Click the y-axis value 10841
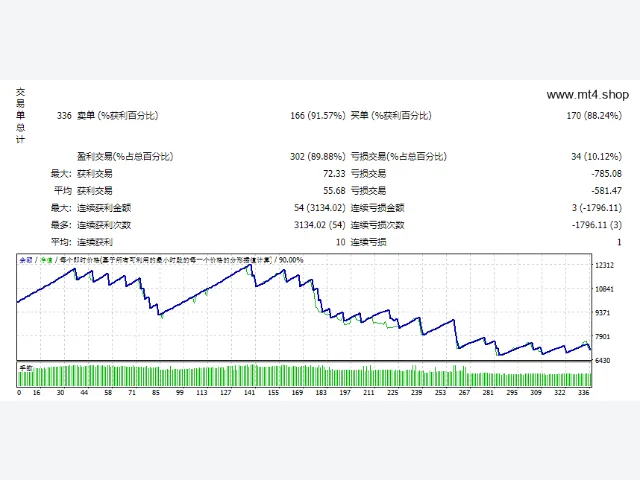Viewport: 640px width, 480px height. (604, 289)
